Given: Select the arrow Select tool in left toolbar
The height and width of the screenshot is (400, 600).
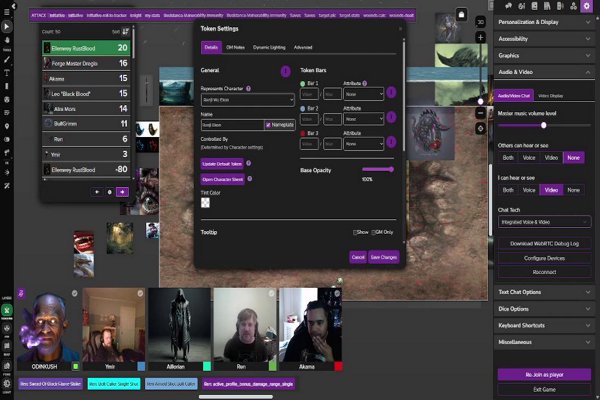Looking at the screenshot, I should coord(7,26).
